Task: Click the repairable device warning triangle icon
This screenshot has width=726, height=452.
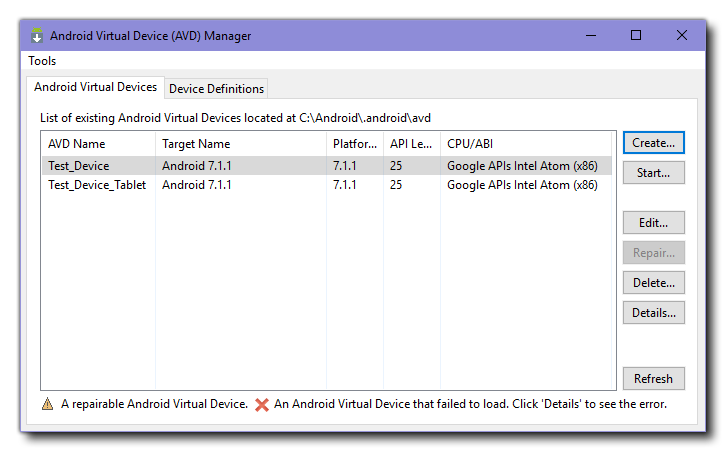Action: point(47,404)
